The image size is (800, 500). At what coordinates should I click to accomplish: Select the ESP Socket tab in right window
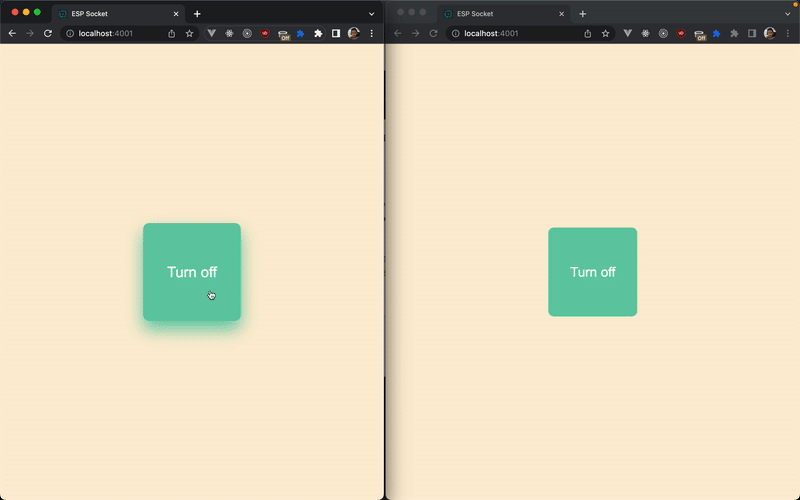(x=503, y=14)
